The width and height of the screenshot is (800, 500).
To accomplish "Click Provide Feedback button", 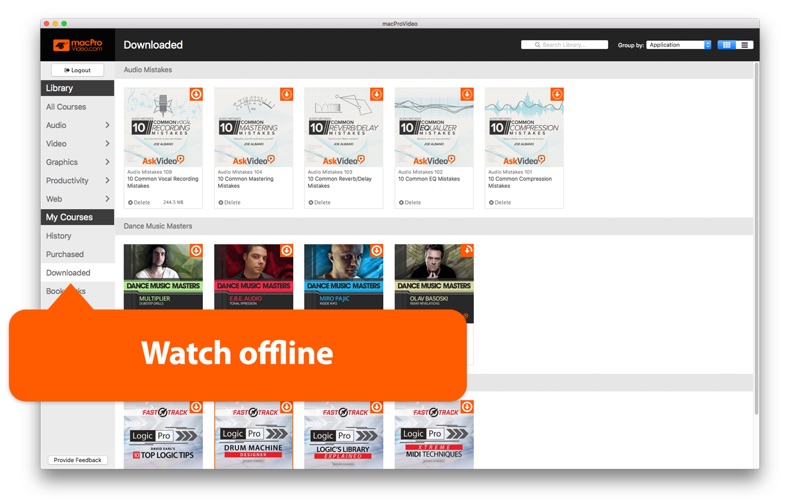I will [78, 460].
